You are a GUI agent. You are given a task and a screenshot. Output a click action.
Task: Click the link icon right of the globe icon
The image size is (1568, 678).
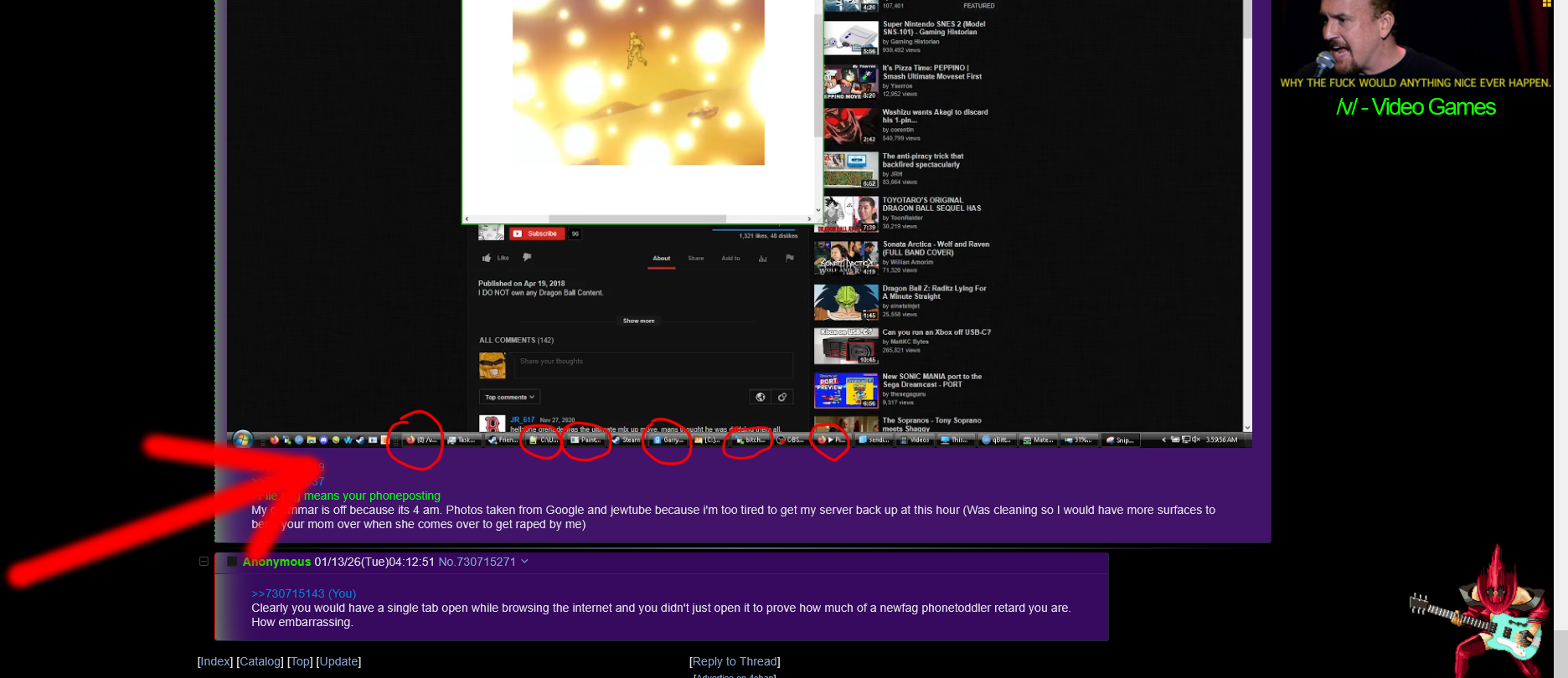pyautogui.click(x=782, y=397)
